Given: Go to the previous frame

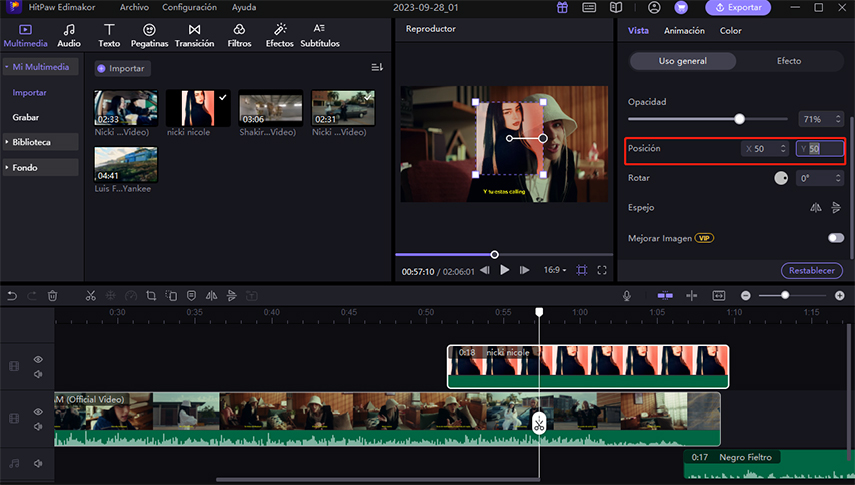Looking at the screenshot, I should click(x=484, y=270).
